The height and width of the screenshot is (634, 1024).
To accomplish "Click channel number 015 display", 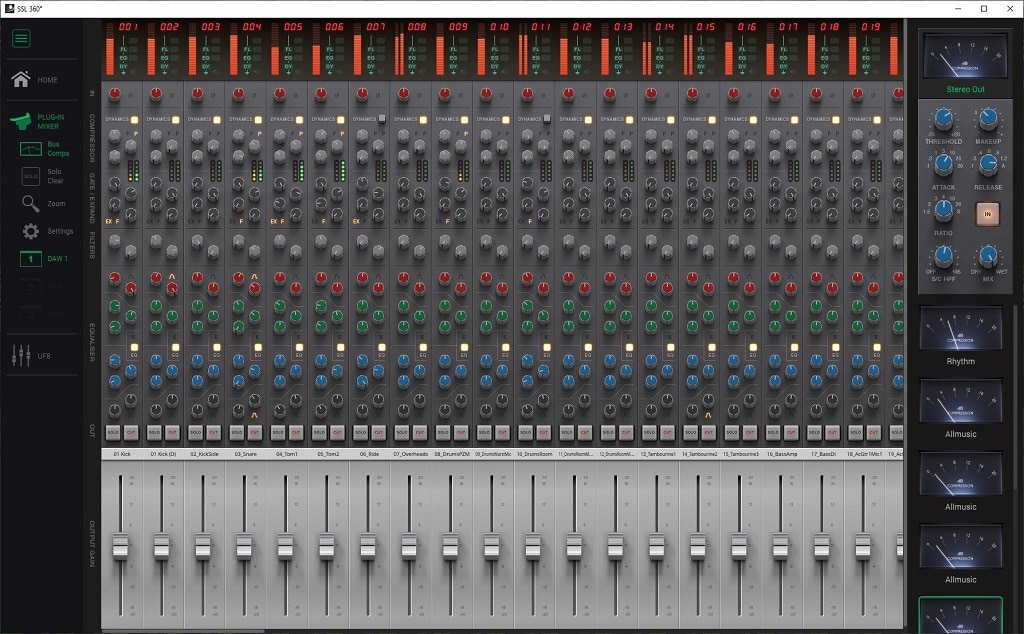I will point(705,27).
